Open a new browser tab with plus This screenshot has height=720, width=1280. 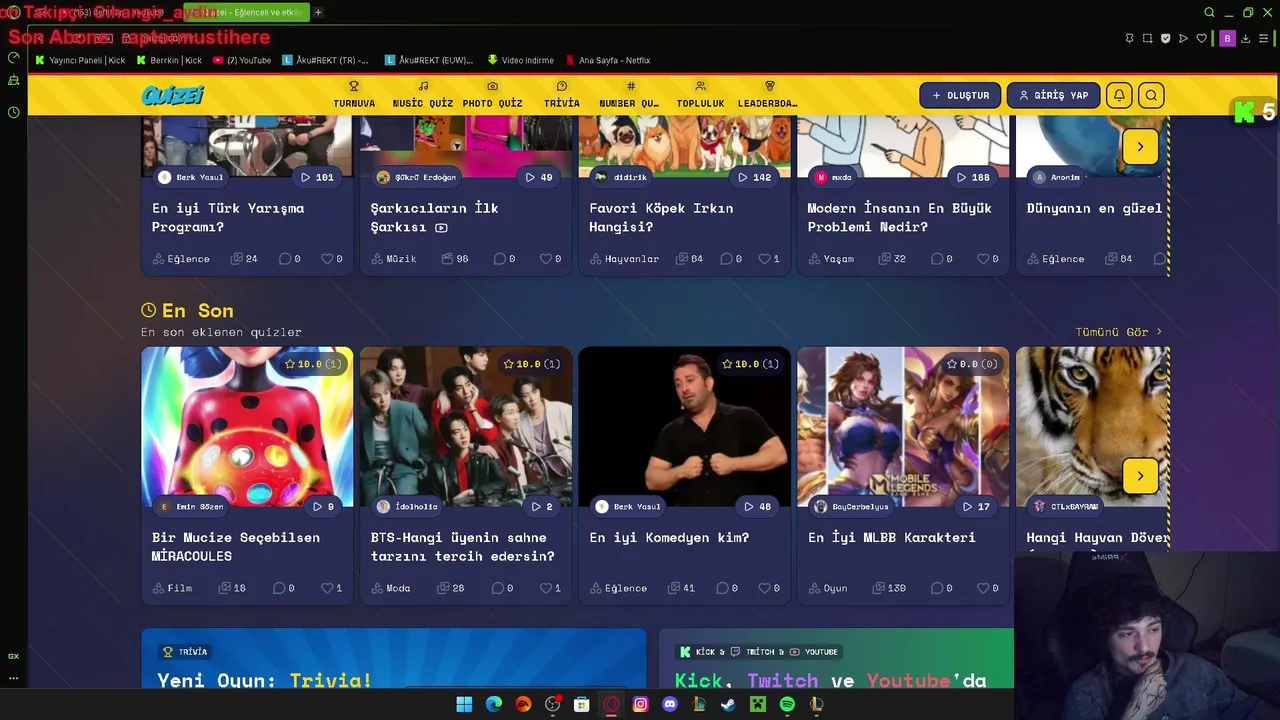(x=318, y=13)
